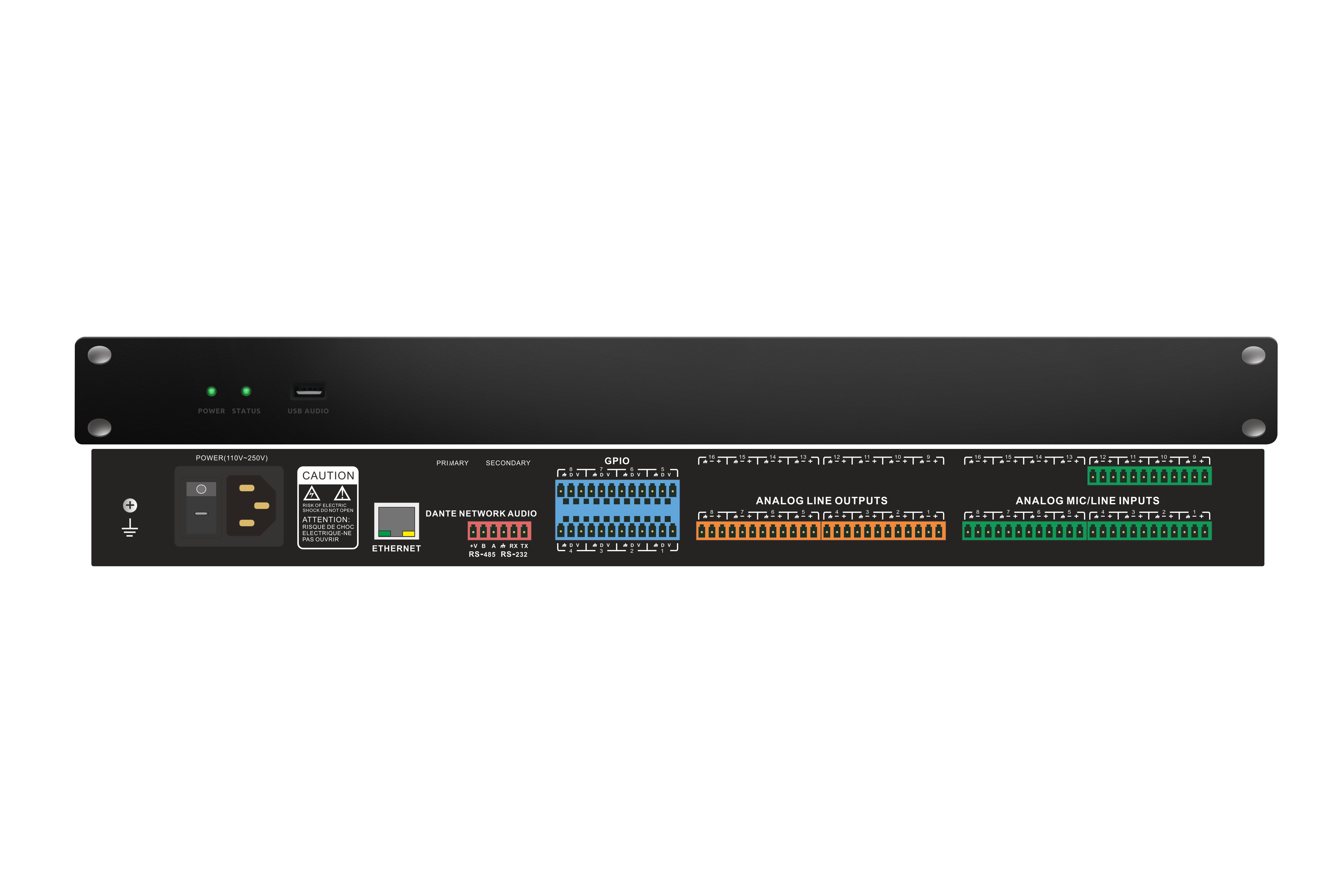Click the orange output connector for channels 5-8
The height and width of the screenshot is (896, 1344).
click(758, 531)
